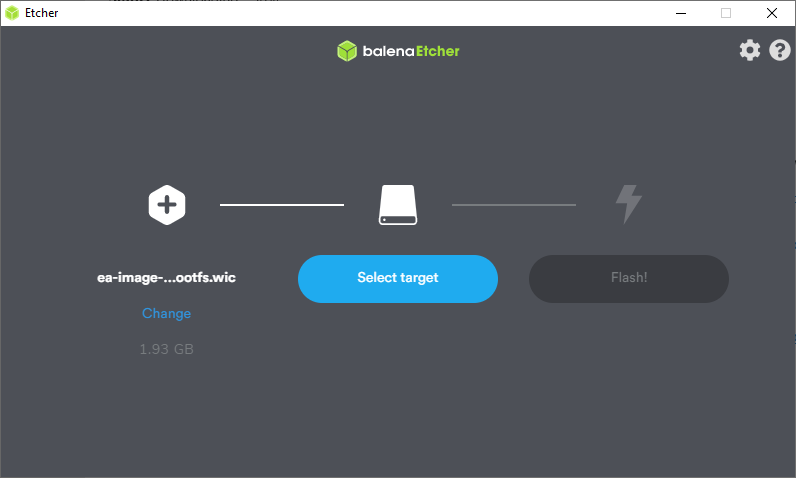The width and height of the screenshot is (796, 478).
Task: Click the lightning bolt flash icon
Action: (628, 204)
